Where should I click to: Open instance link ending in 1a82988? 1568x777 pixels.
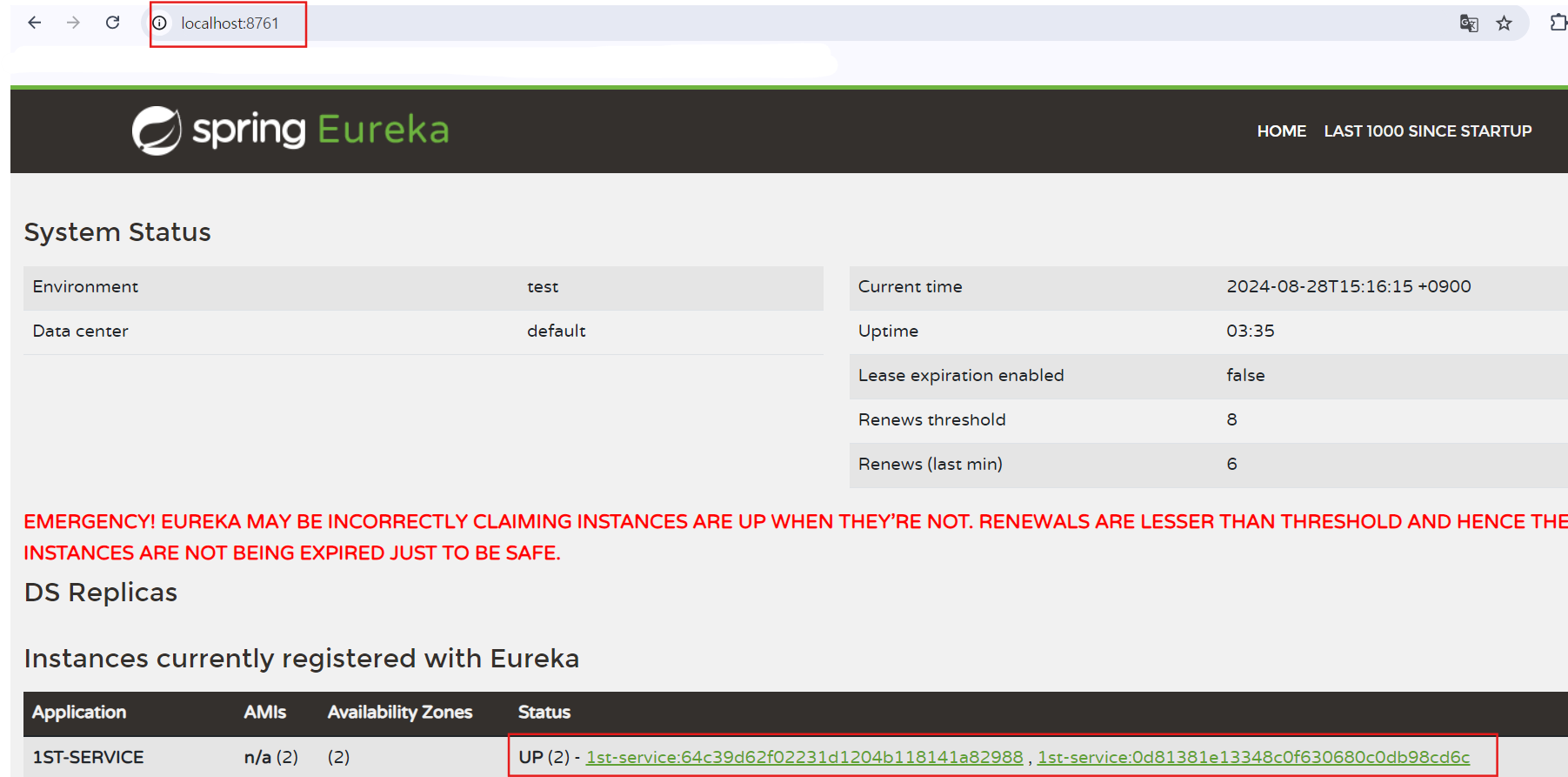(804, 757)
